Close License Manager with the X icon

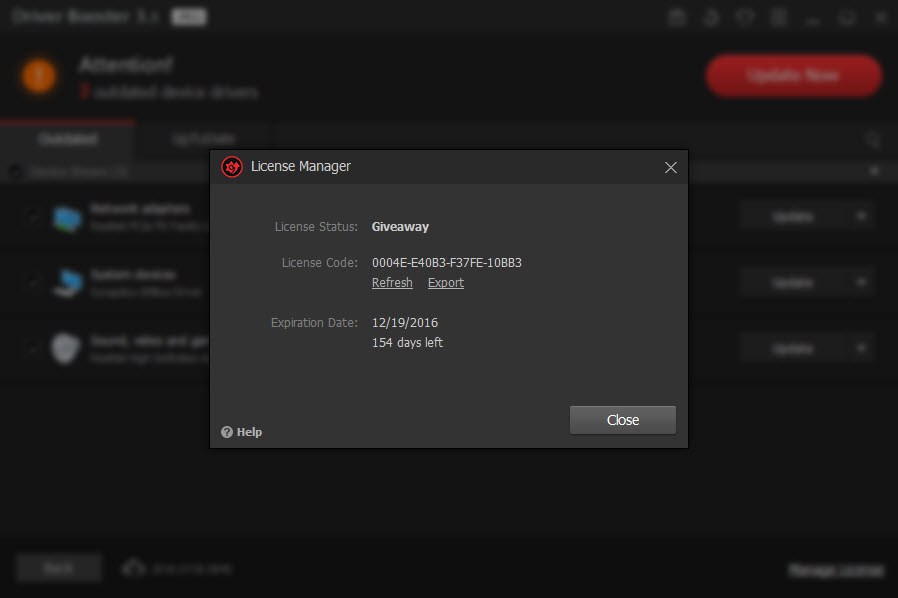(671, 167)
